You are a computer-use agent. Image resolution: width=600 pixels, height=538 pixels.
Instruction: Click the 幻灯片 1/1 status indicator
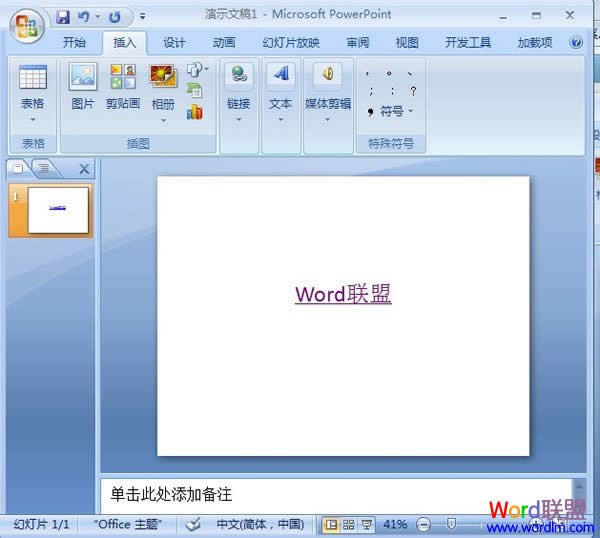41,524
